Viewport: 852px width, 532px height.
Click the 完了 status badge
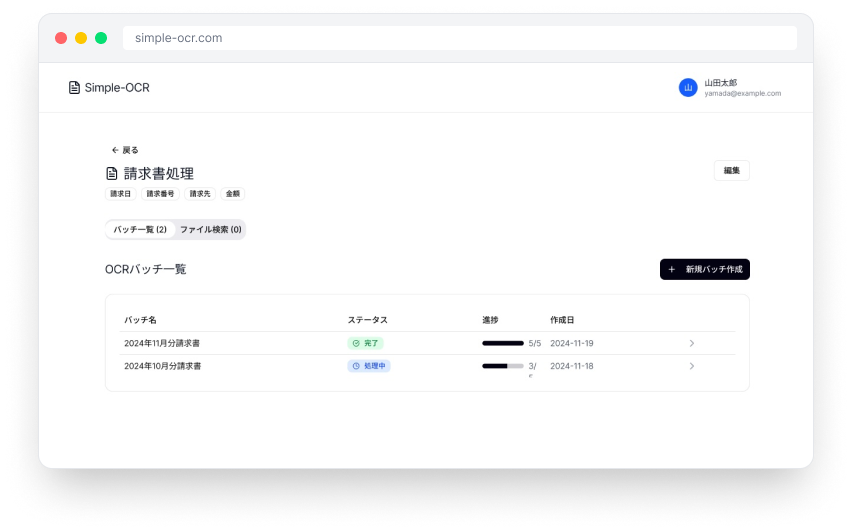[366, 343]
